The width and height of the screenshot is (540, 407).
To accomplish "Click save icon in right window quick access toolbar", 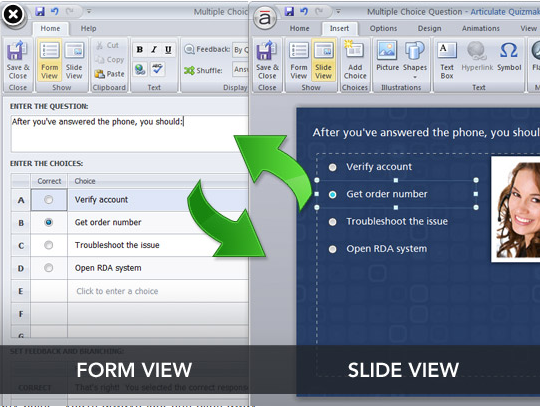I will [x=289, y=11].
